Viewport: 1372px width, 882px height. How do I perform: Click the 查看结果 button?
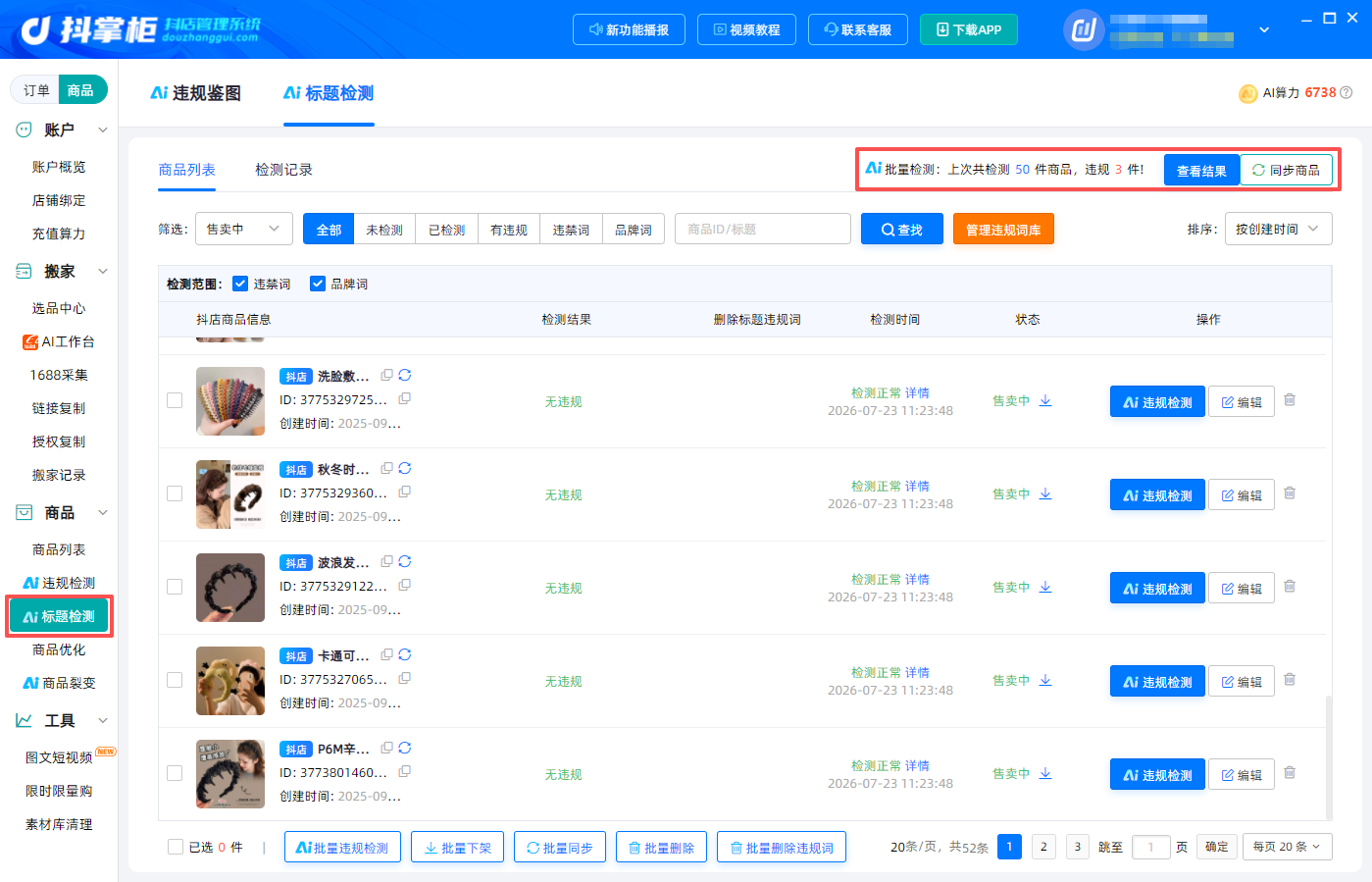[1201, 170]
